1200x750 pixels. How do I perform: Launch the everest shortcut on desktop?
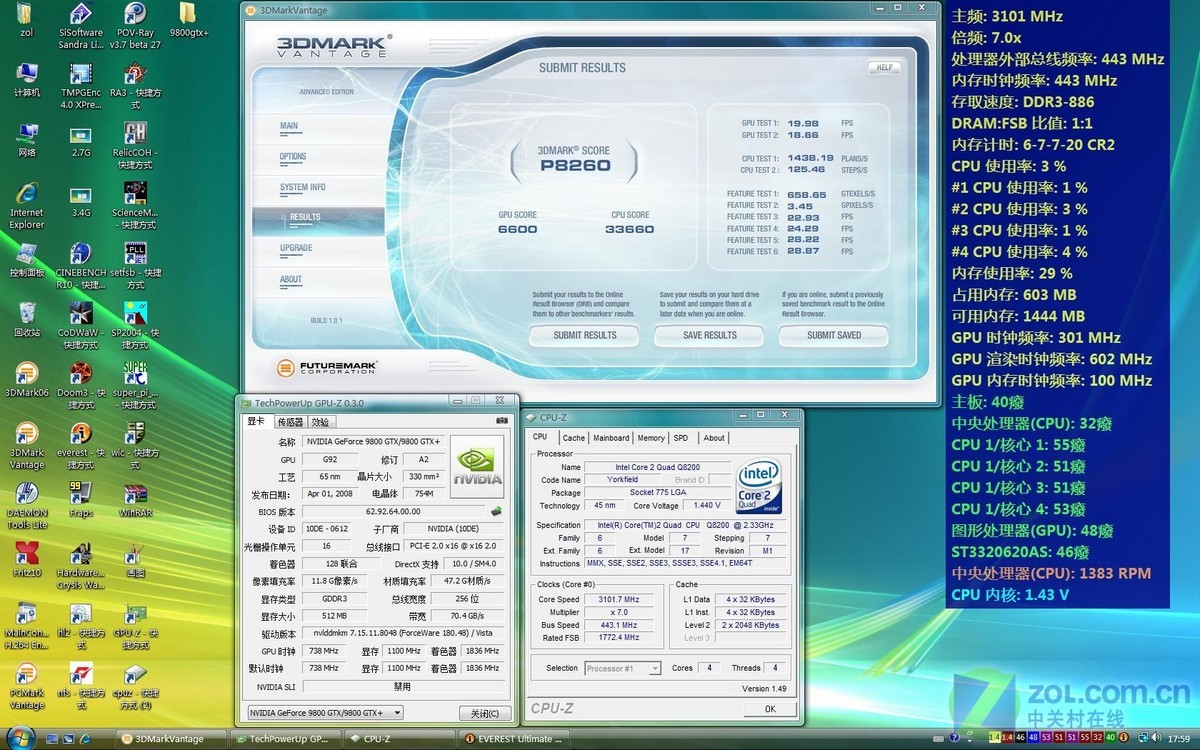(81, 445)
